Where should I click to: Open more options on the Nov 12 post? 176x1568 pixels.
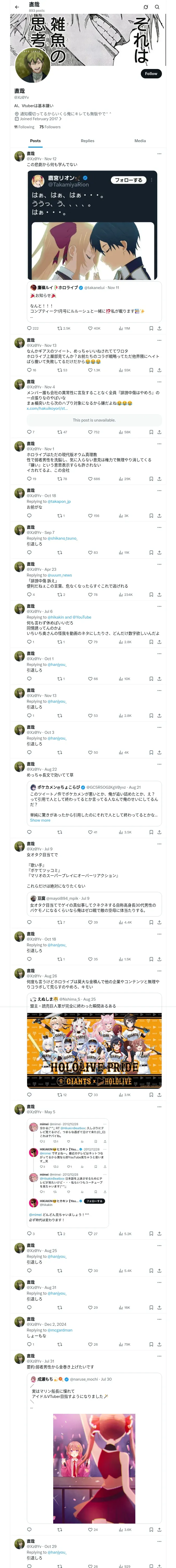pos(159,153)
